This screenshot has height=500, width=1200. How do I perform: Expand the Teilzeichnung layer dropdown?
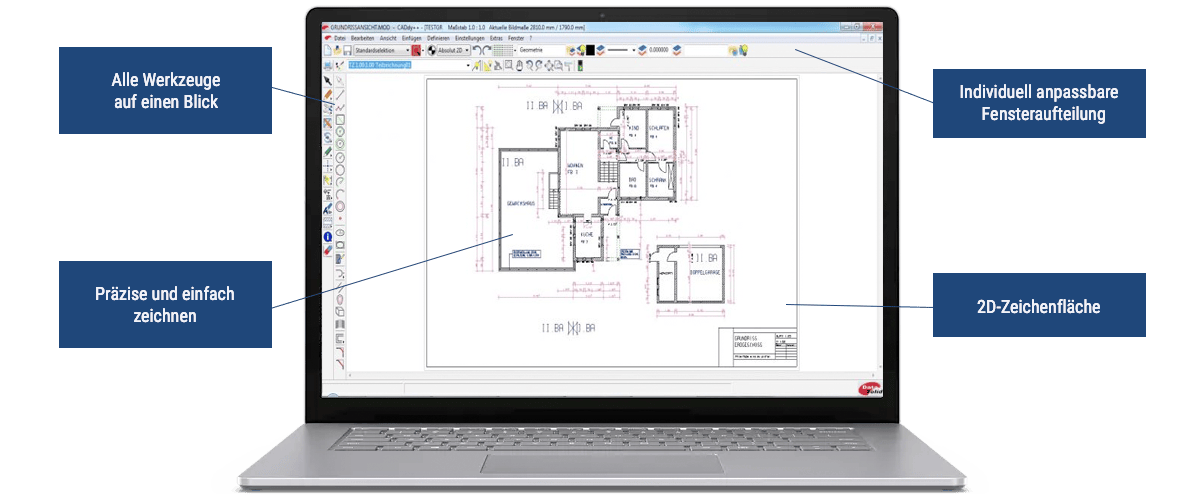click(470, 66)
